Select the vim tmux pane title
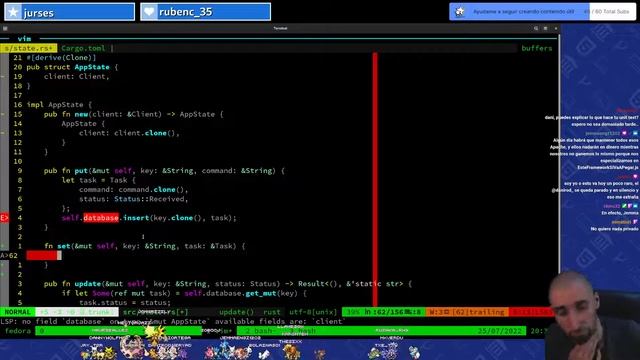Screen dimensions: 640x360 (x=24, y=39)
